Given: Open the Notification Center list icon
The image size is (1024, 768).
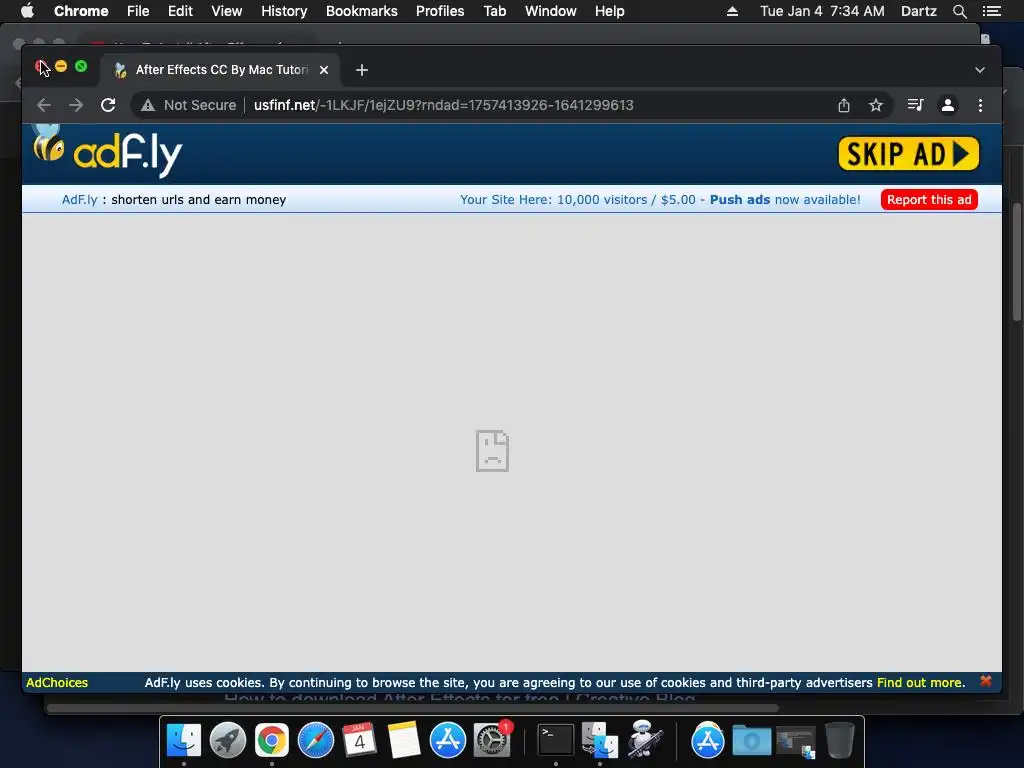Looking at the screenshot, I should (x=991, y=11).
